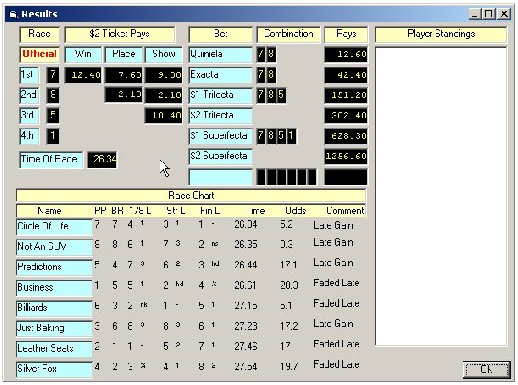Click the empty Player Standings list box
The image size is (518, 385).
(x=441, y=196)
